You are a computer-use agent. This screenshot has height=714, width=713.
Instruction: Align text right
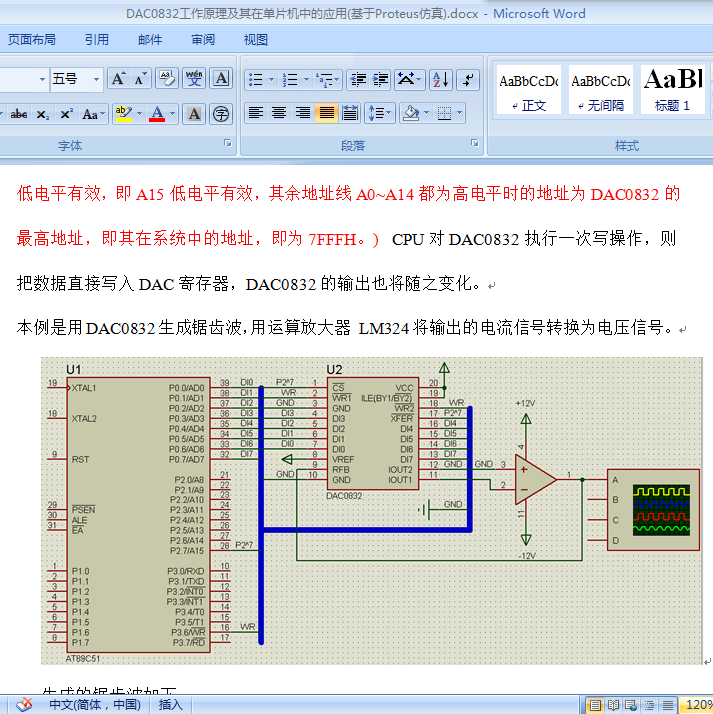[x=303, y=113]
